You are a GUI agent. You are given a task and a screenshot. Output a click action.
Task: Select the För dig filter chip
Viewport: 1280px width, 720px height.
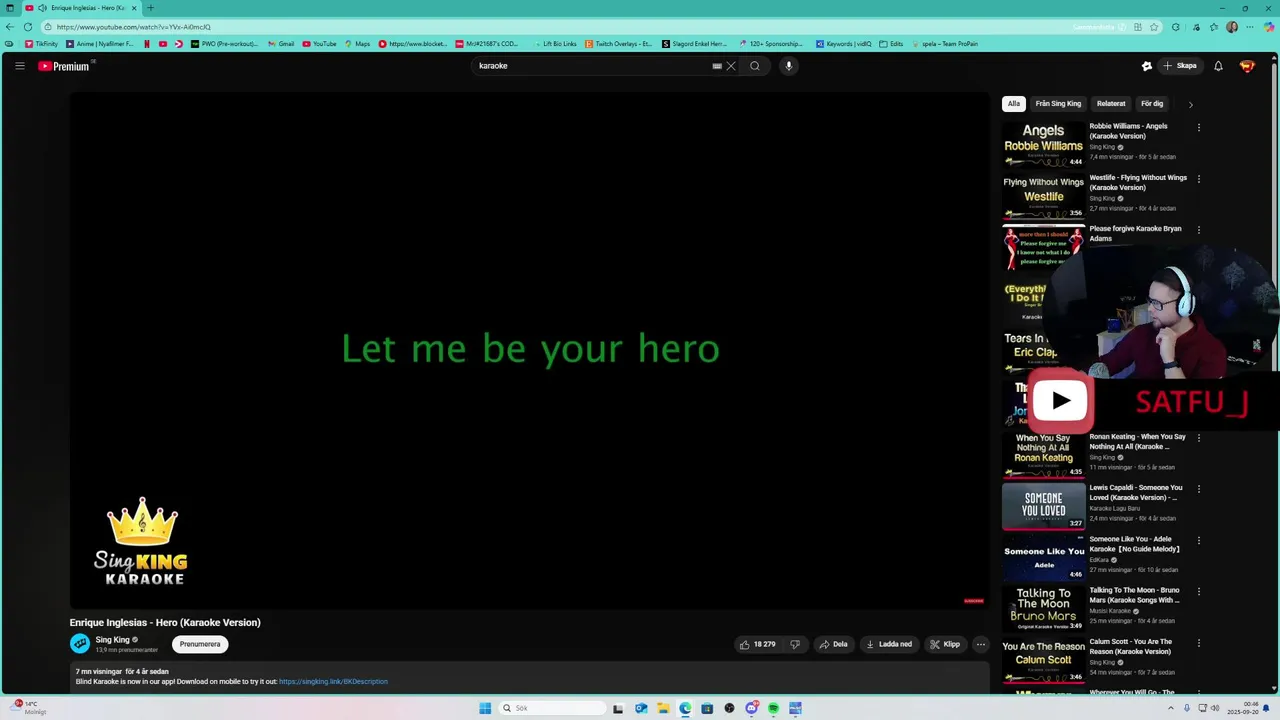coord(1152,104)
